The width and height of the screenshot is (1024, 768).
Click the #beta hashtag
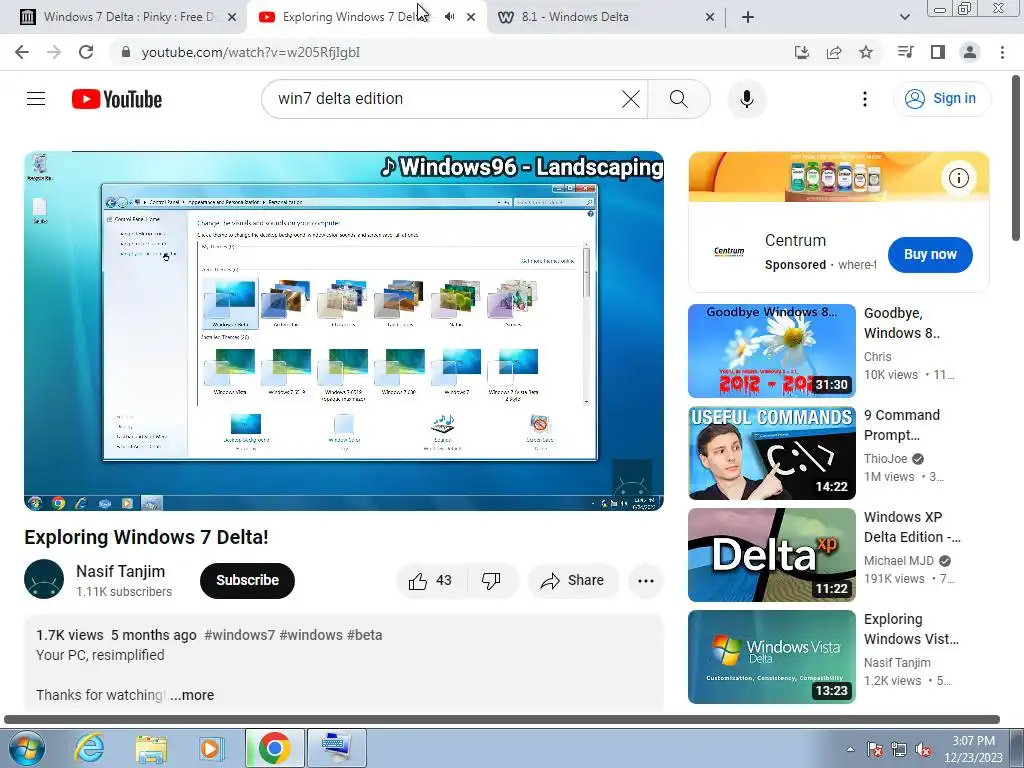tap(364, 635)
